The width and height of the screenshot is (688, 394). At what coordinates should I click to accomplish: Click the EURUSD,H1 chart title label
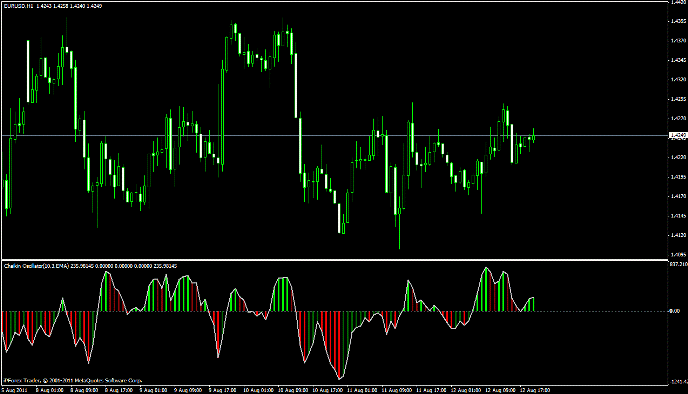[18, 6]
